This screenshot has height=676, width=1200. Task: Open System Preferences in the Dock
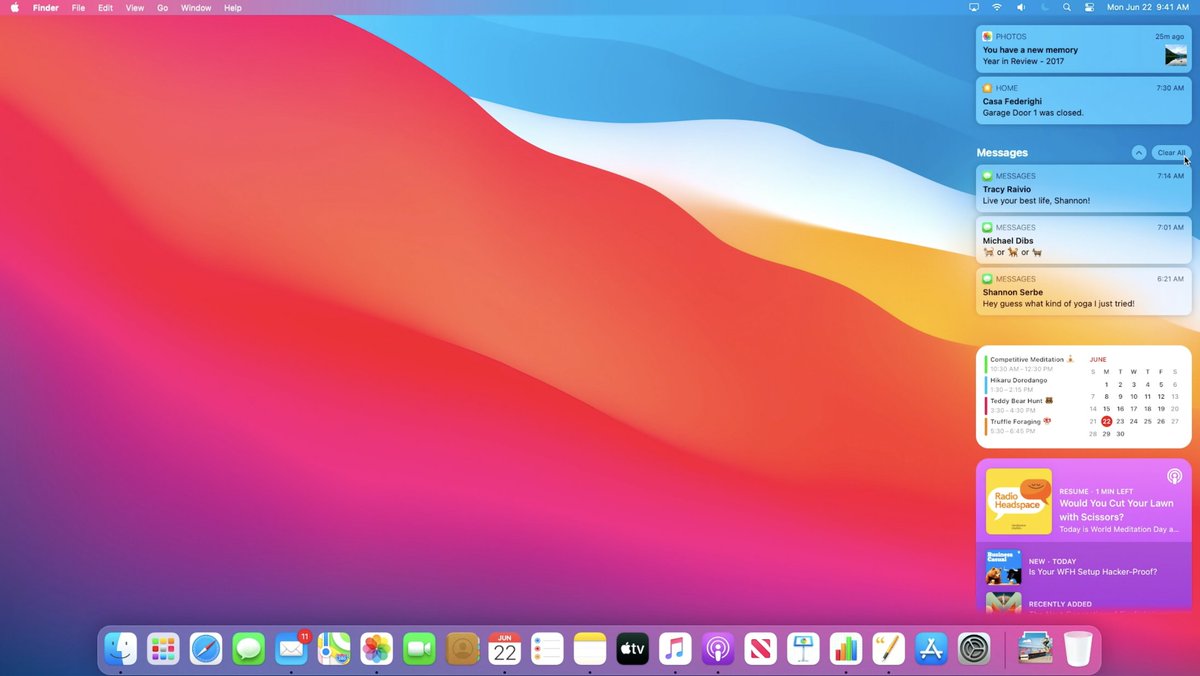[974, 649]
